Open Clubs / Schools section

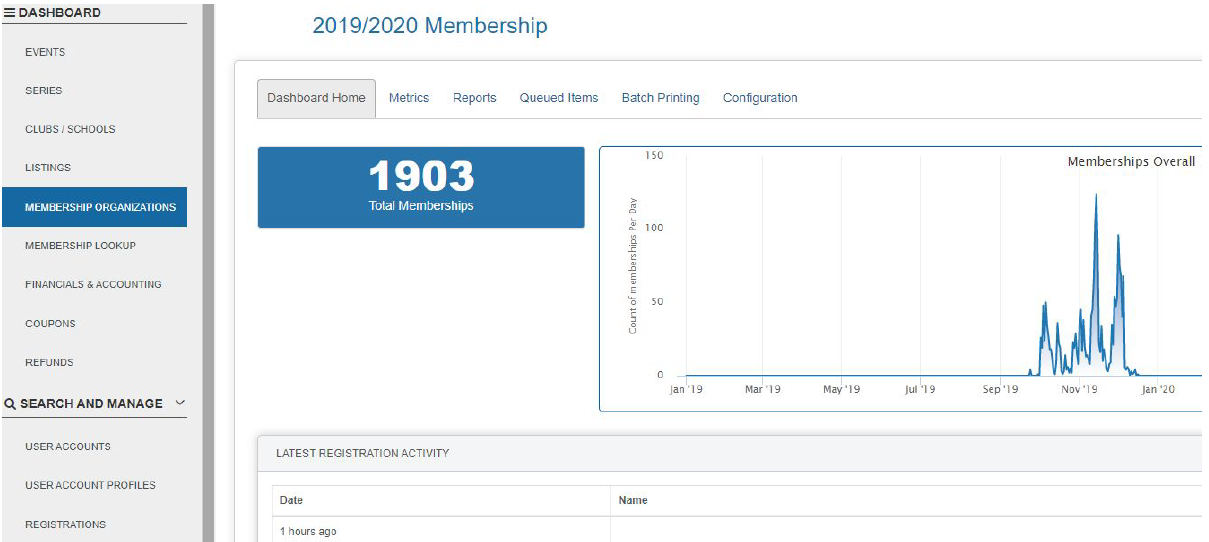[70, 129]
